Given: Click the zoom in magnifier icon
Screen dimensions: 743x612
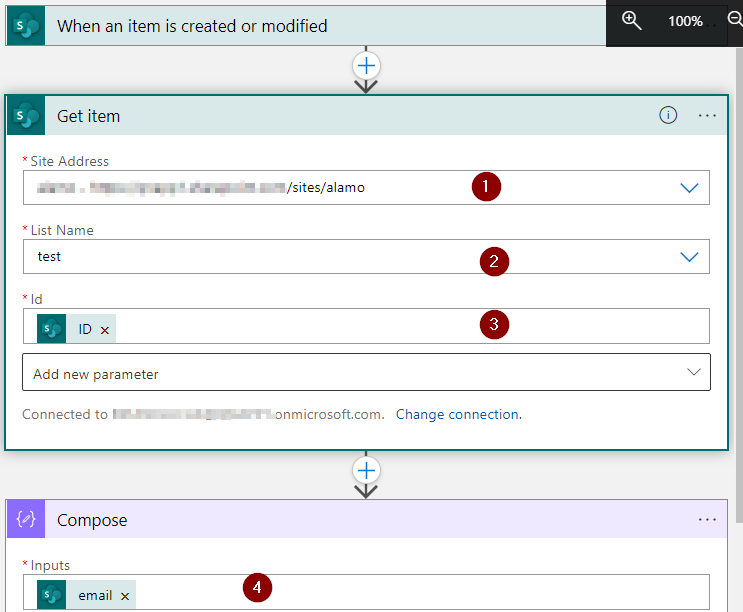Looking at the screenshot, I should coord(631,20).
